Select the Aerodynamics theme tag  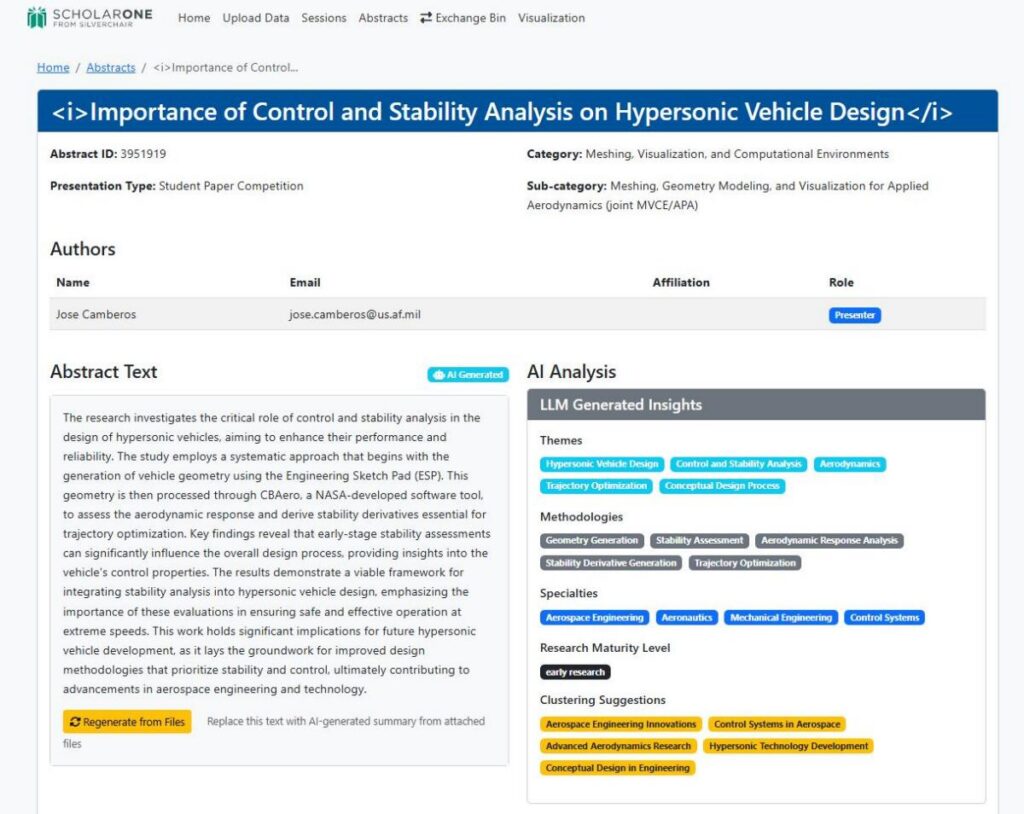[x=850, y=464]
